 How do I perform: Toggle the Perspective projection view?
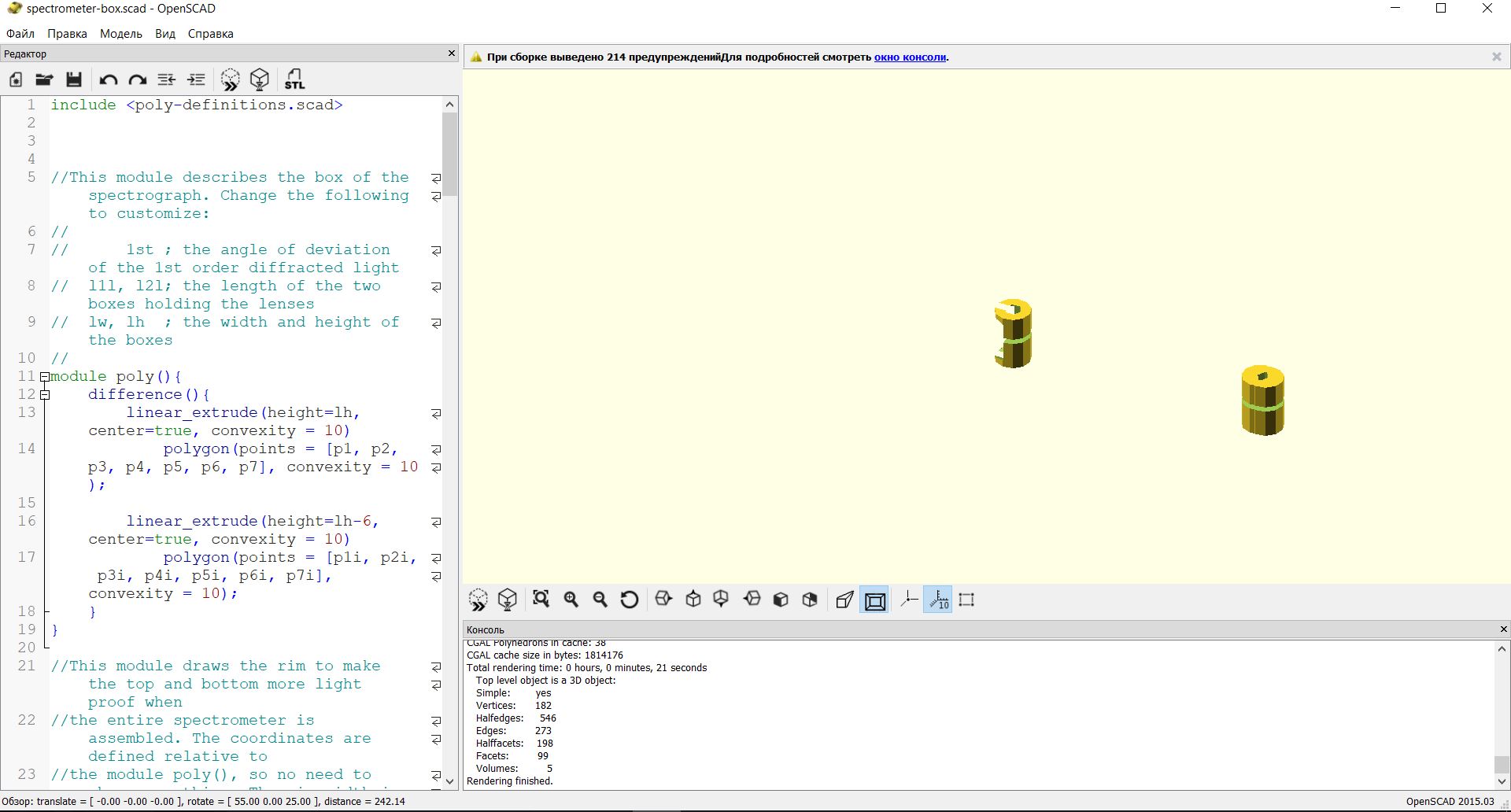coord(844,600)
